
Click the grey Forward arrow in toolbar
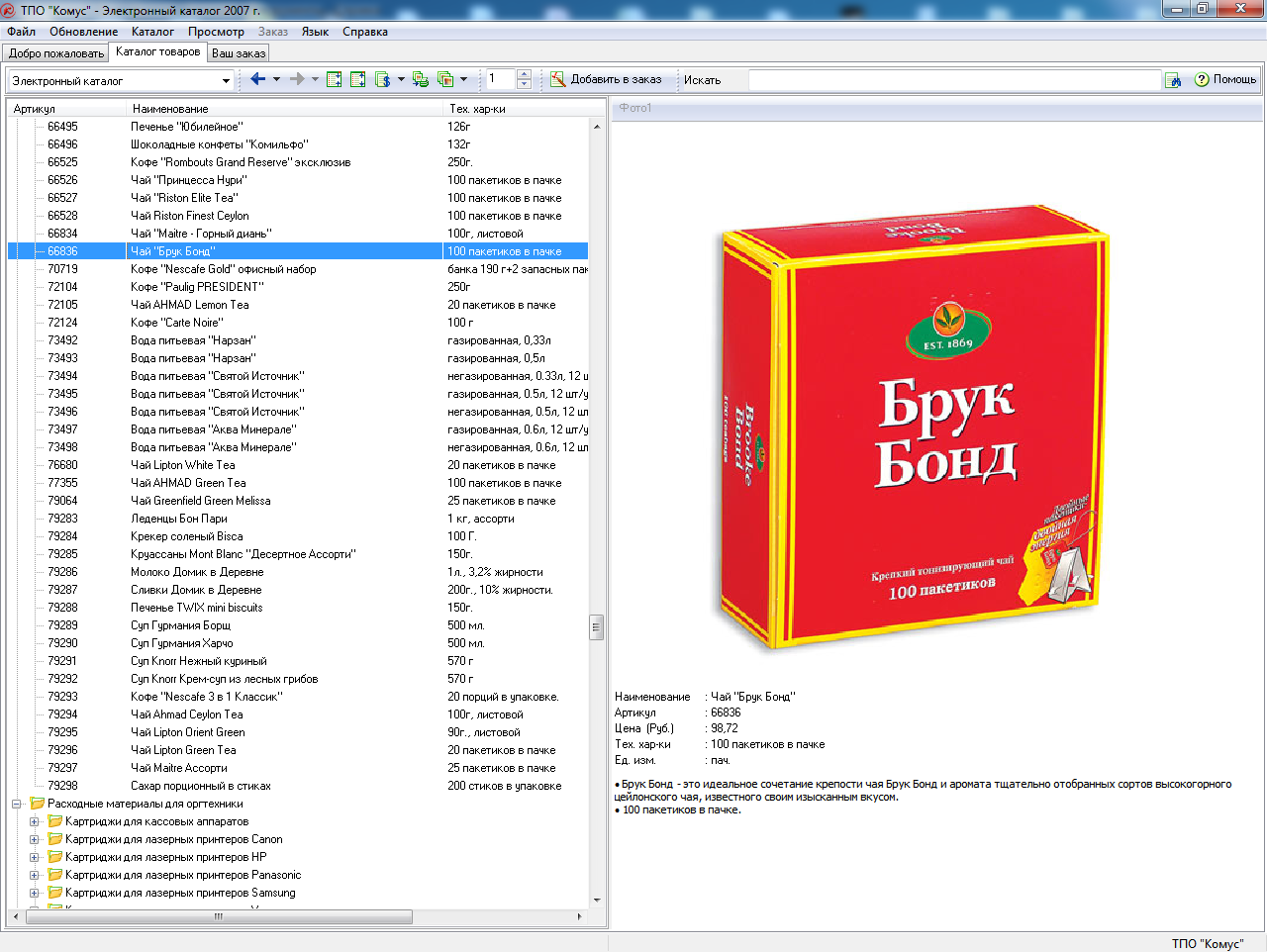coord(297,79)
